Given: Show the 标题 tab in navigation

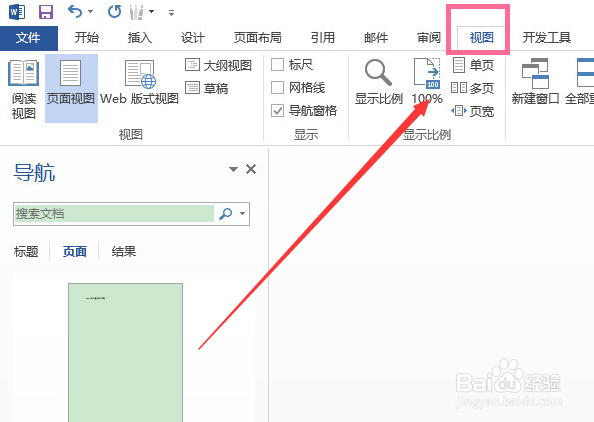Looking at the screenshot, I should 26,252.
